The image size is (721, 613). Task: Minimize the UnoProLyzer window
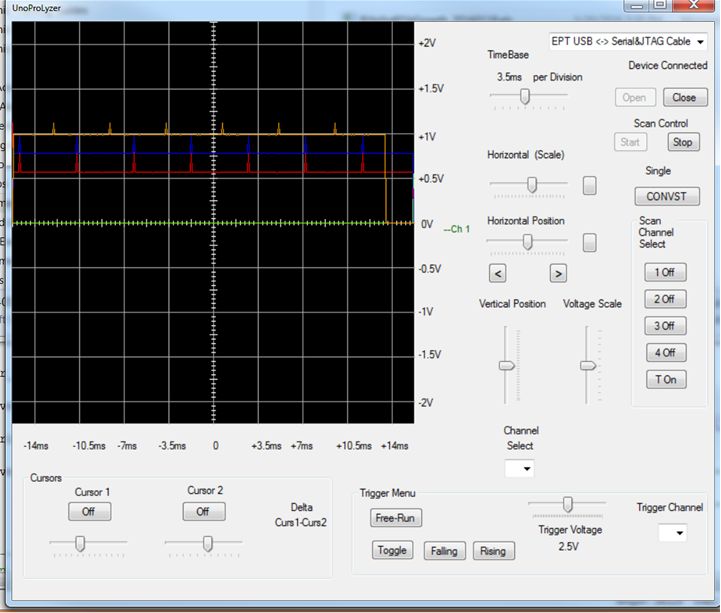point(636,5)
